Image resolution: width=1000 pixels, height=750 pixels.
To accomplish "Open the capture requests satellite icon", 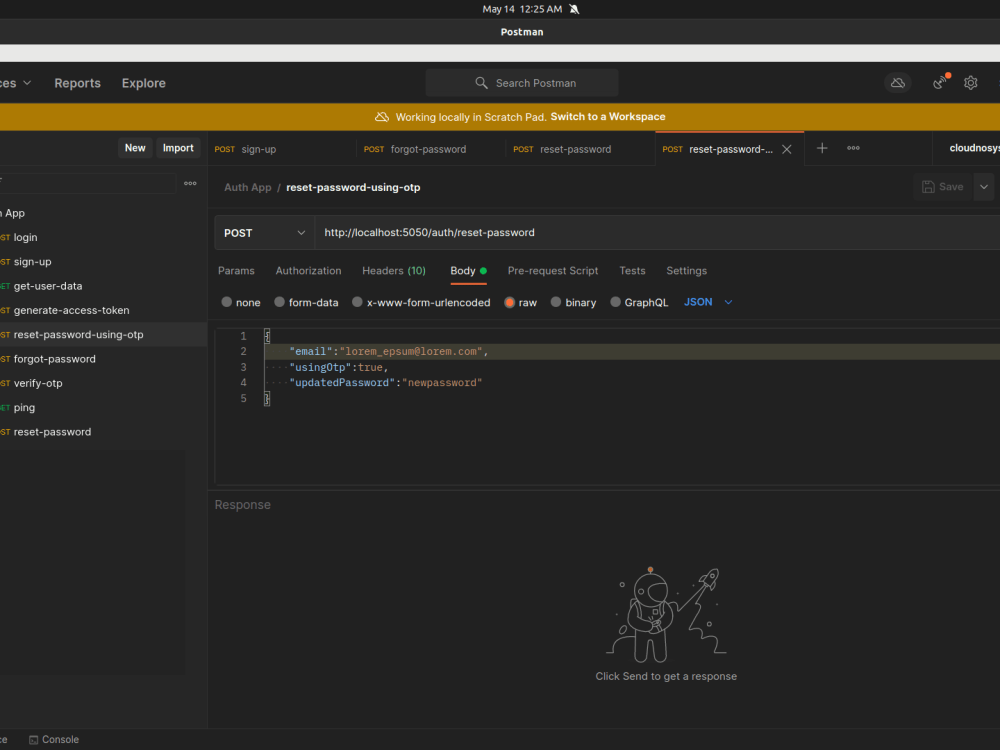I will click(x=940, y=82).
